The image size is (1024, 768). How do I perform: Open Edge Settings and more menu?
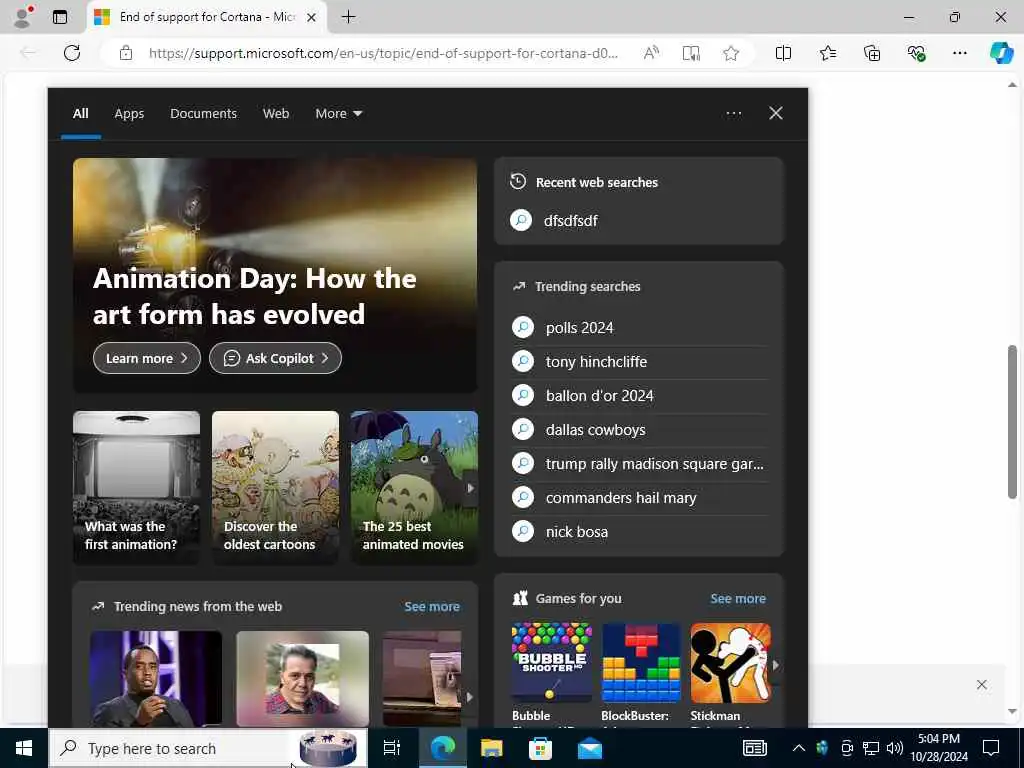point(959,53)
